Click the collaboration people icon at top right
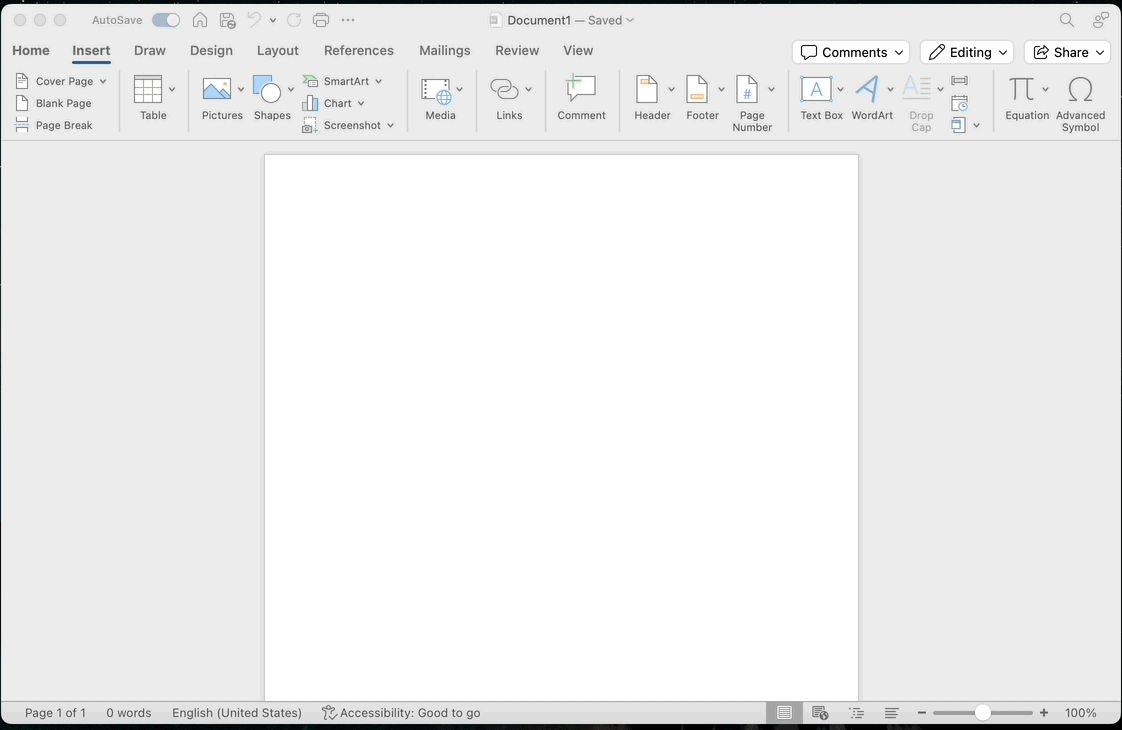 pyautogui.click(x=1101, y=20)
